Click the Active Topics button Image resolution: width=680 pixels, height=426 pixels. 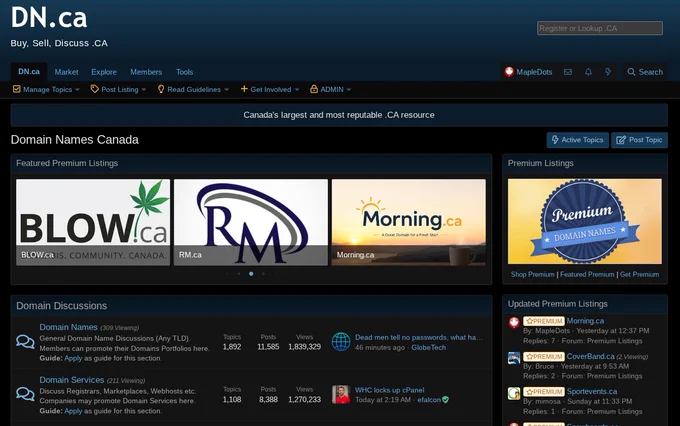point(578,140)
